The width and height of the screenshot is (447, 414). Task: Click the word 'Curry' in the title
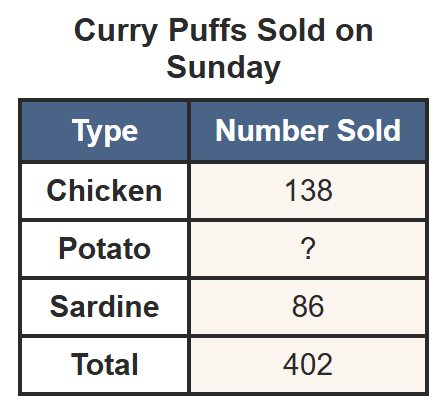tap(116, 31)
